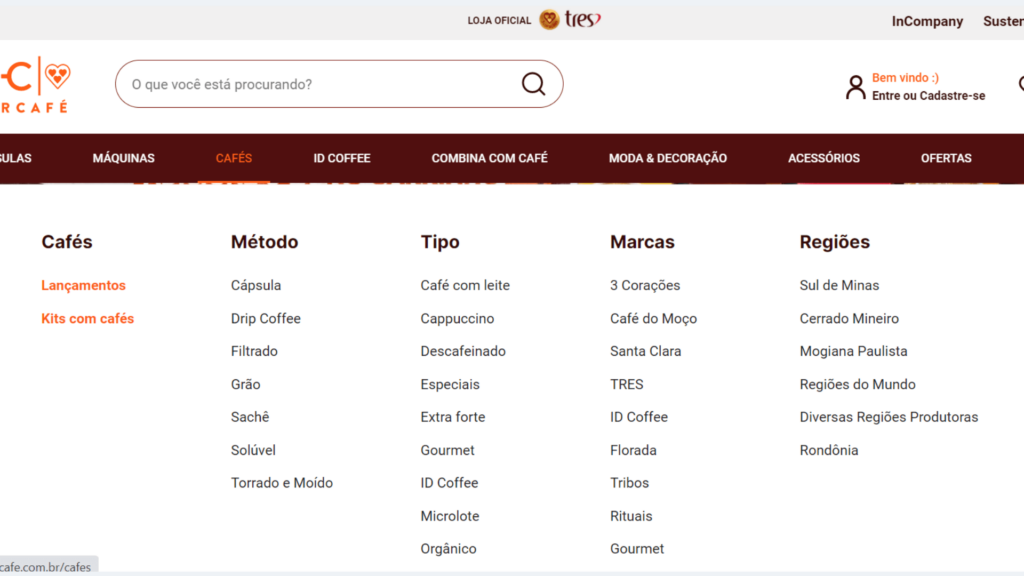Viewport: 1024px width, 576px height.
Task: Click the café heart logo in header
Action: tap(35, 84)
